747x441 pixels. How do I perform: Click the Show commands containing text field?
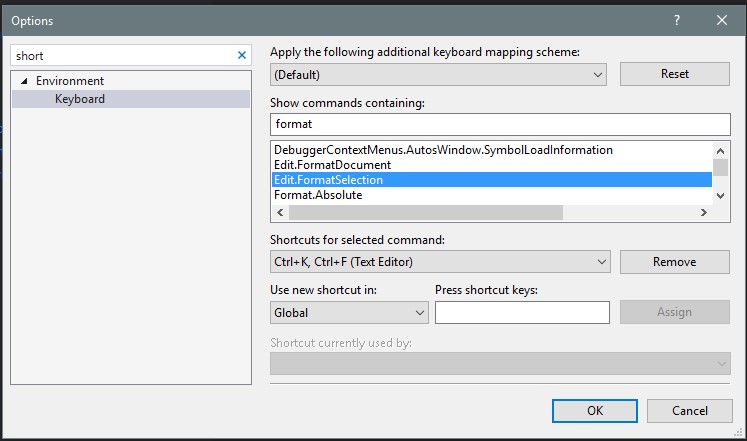coord(500,124)
